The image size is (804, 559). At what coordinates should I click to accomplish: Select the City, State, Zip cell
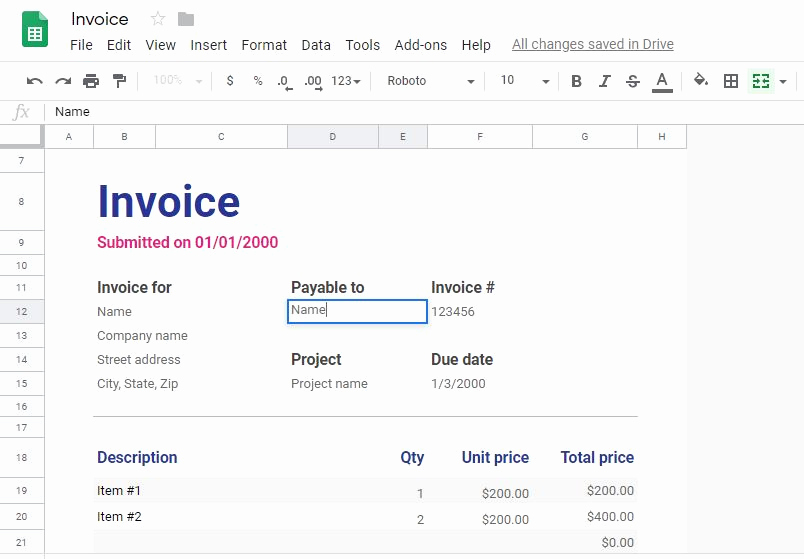pyautogui.click(x=137, y=384)
